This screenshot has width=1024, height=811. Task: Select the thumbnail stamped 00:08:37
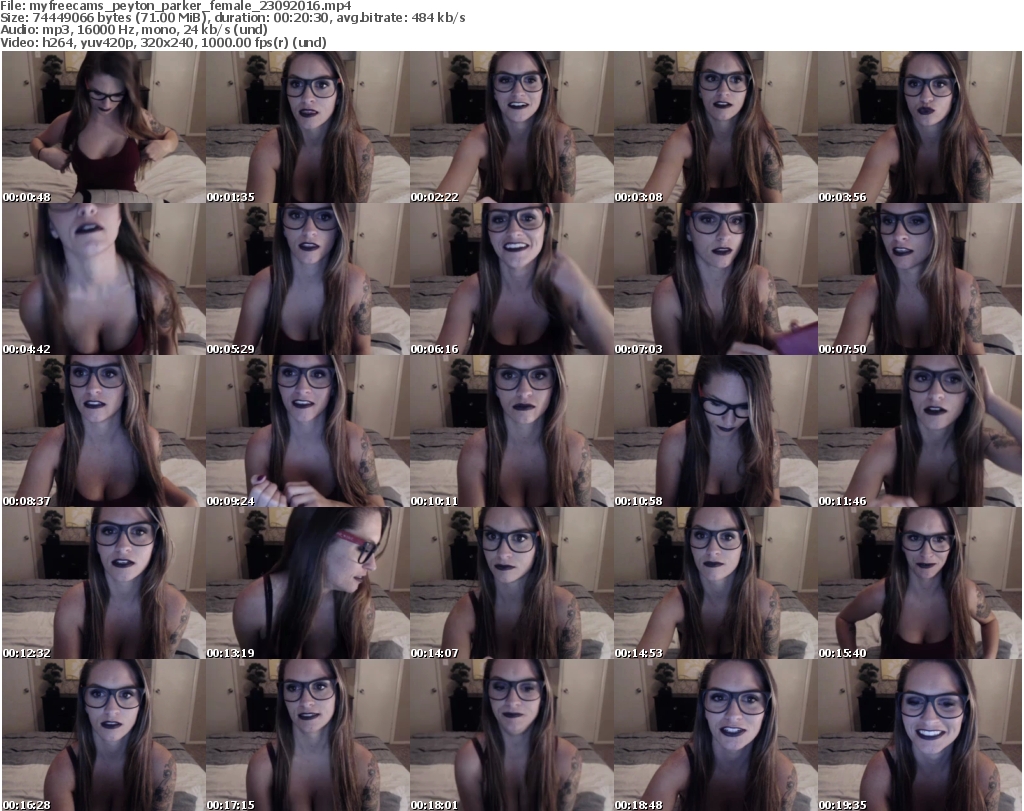104,432
